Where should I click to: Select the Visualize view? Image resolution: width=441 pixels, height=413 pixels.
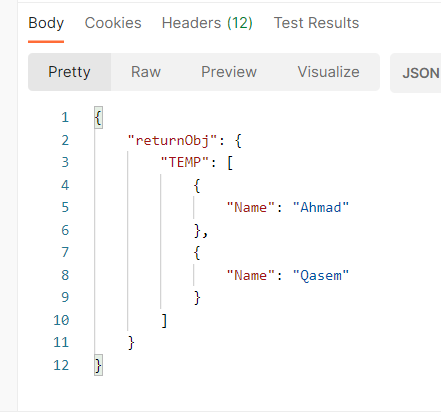pyautogui.click(x=328, y=72)
